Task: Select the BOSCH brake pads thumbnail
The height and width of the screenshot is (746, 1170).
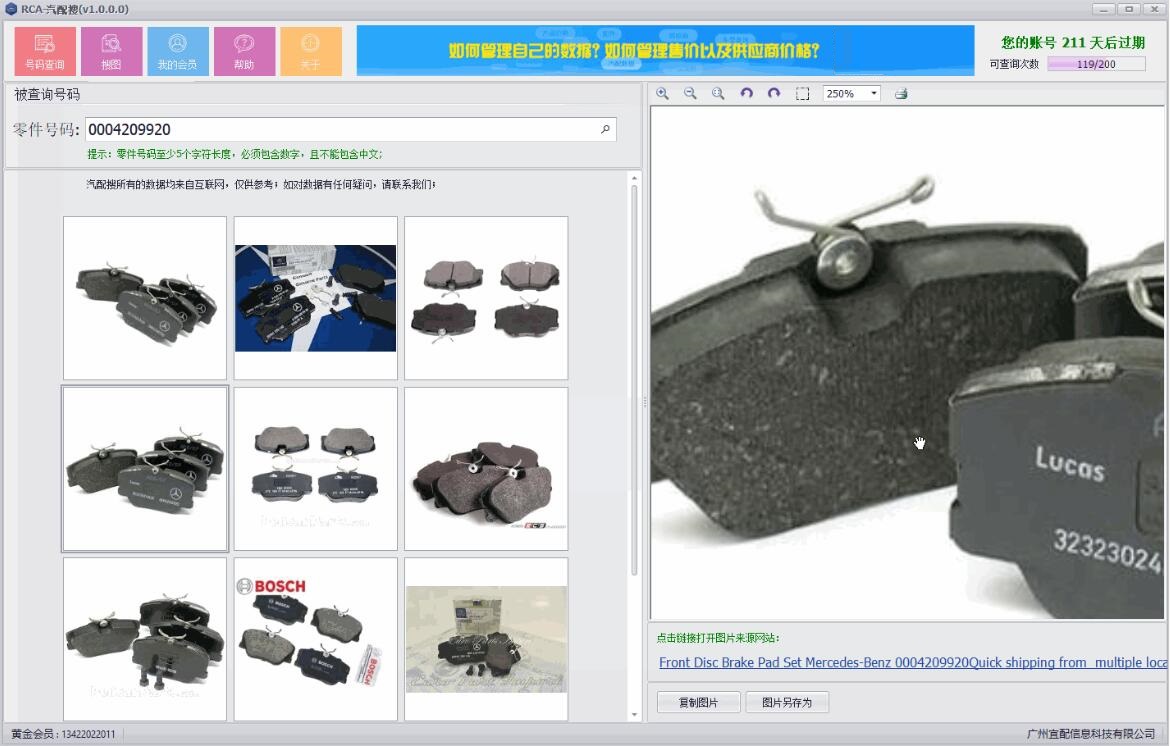Action: pos(316,639)
